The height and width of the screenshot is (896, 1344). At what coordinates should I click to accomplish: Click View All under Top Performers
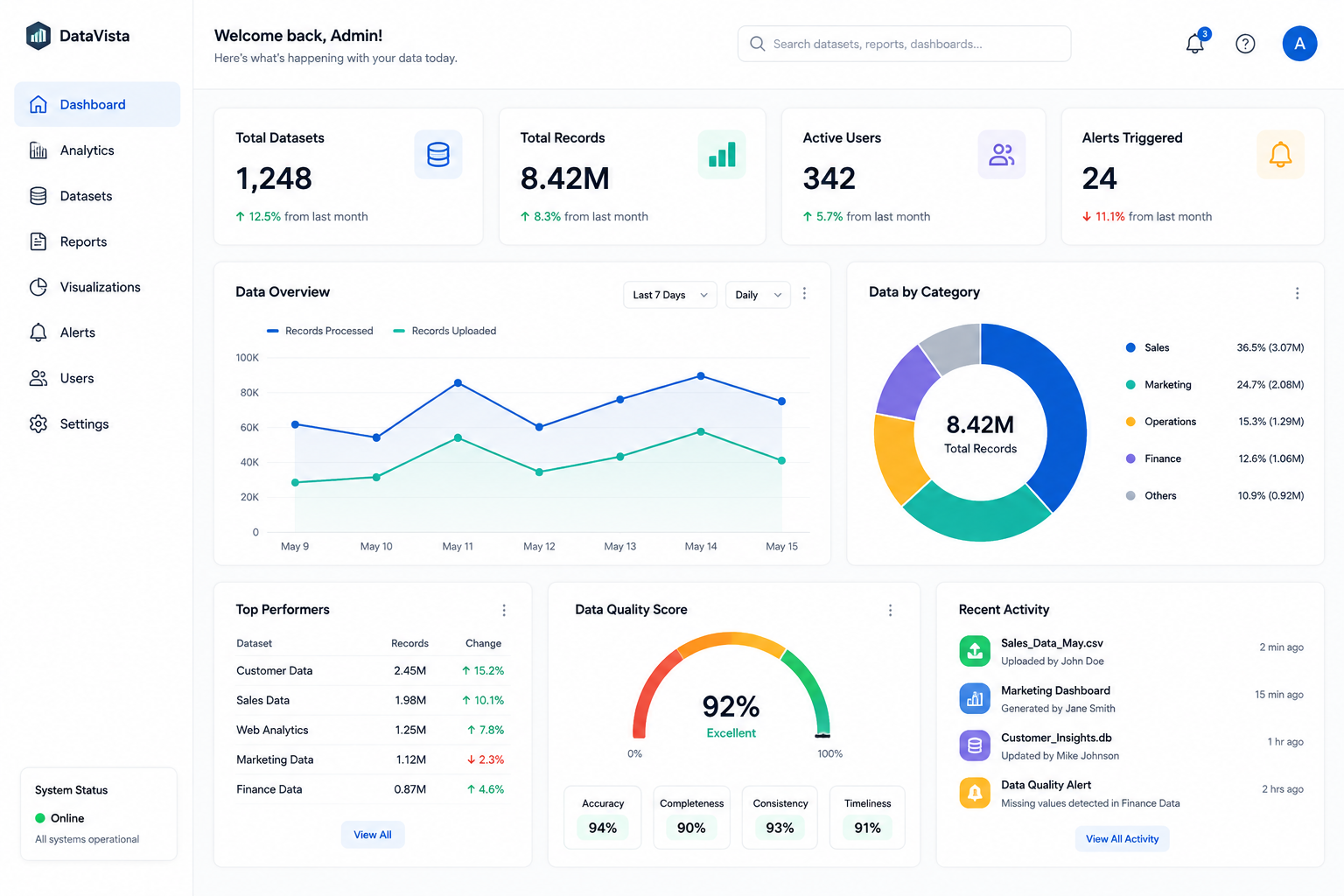373,835
